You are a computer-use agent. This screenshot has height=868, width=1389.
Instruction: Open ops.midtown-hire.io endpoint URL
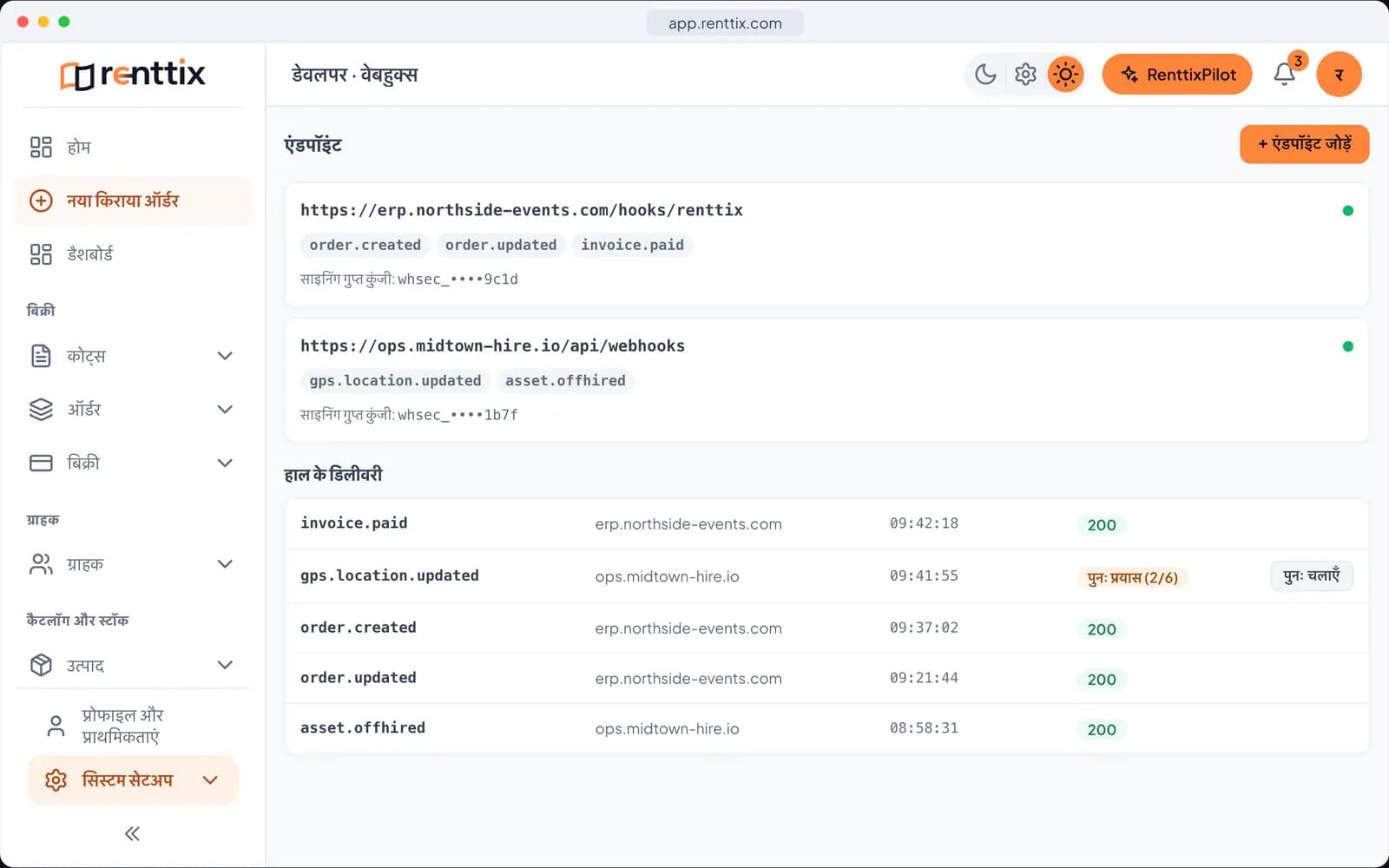pos(492,345)
